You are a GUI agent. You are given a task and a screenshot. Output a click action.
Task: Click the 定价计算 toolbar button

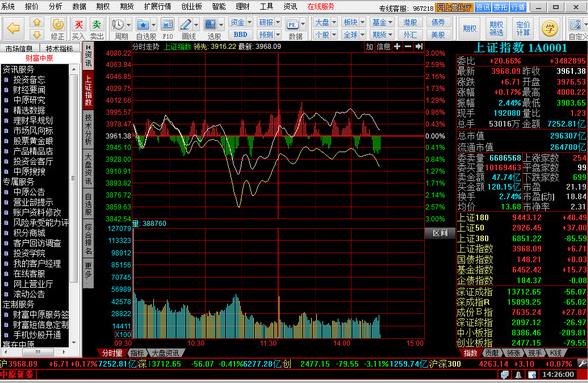click(x=523, y=29)
